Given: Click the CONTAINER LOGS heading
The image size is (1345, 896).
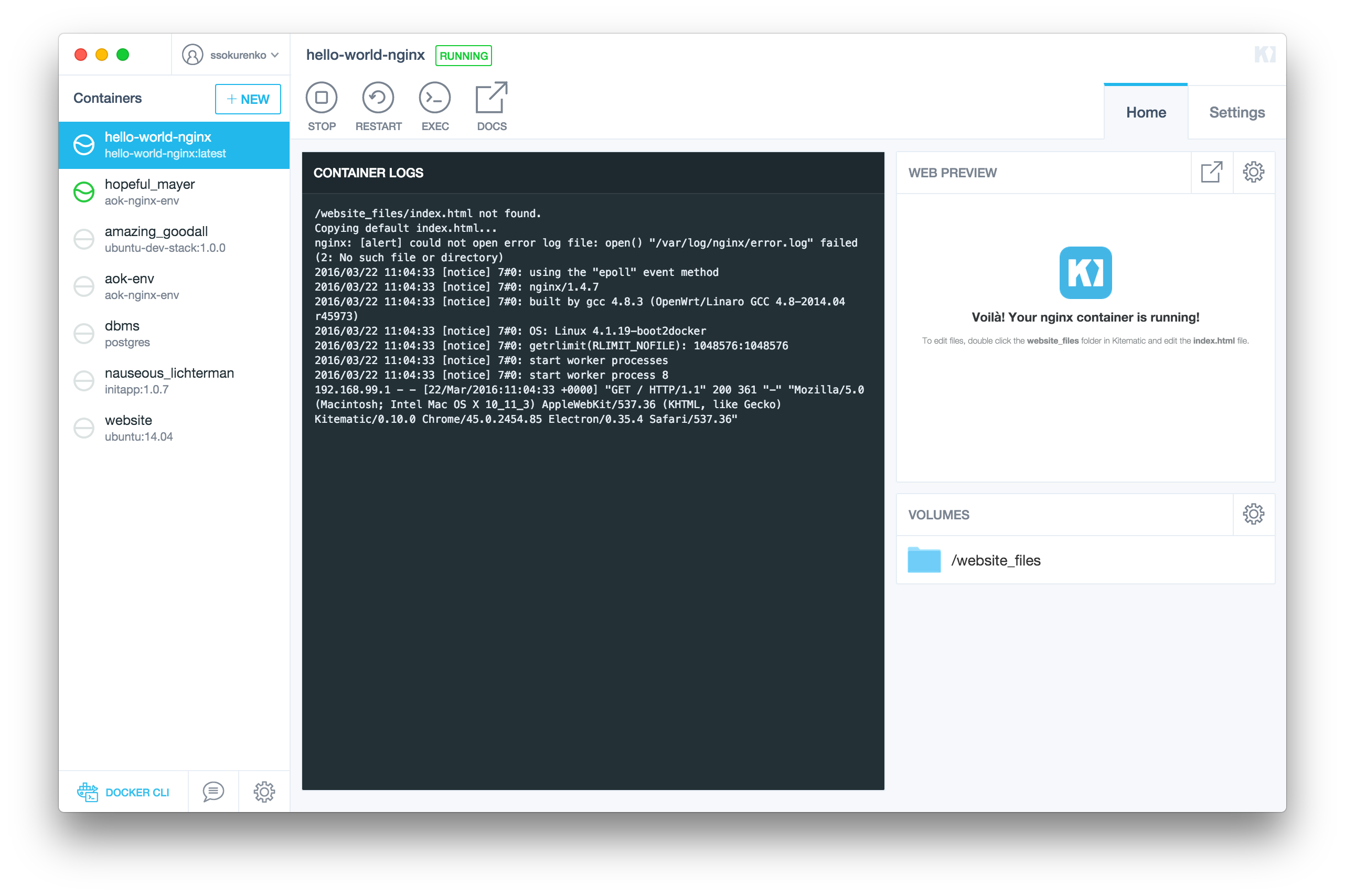Looking at the screenshot, I should [368, 173].
